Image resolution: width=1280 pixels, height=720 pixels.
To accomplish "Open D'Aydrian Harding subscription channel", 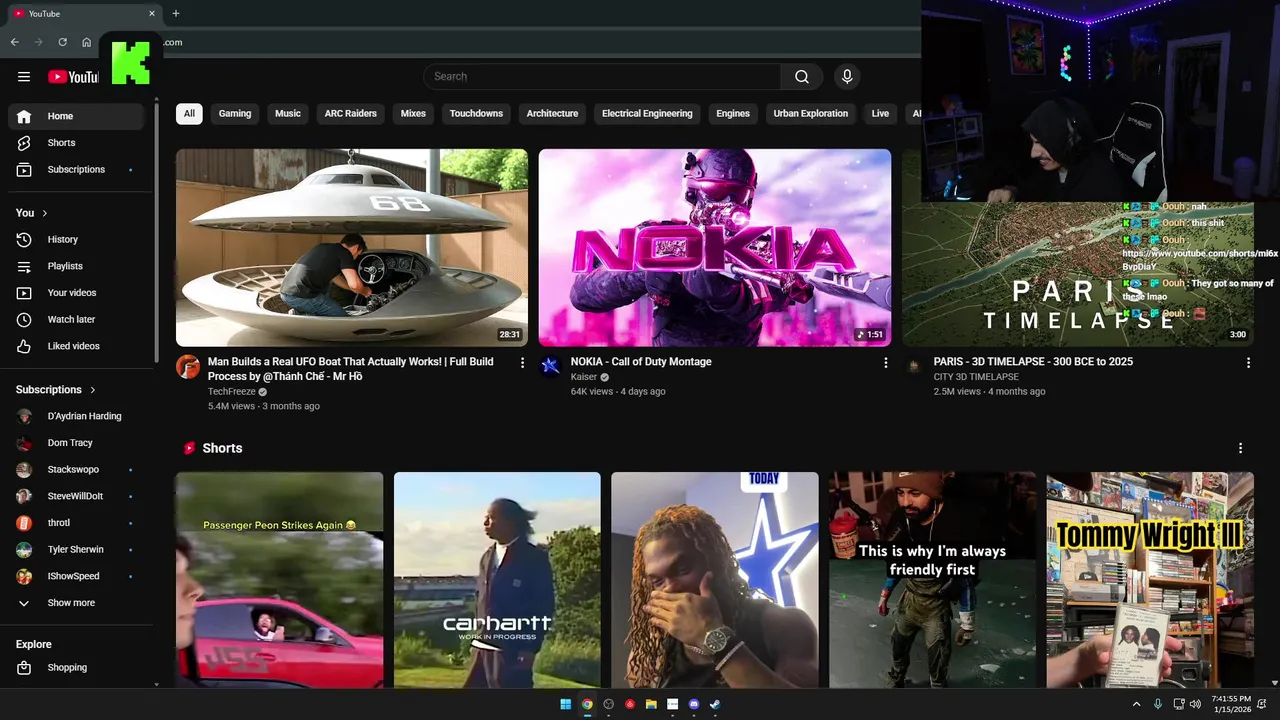I will pos(76,416).
